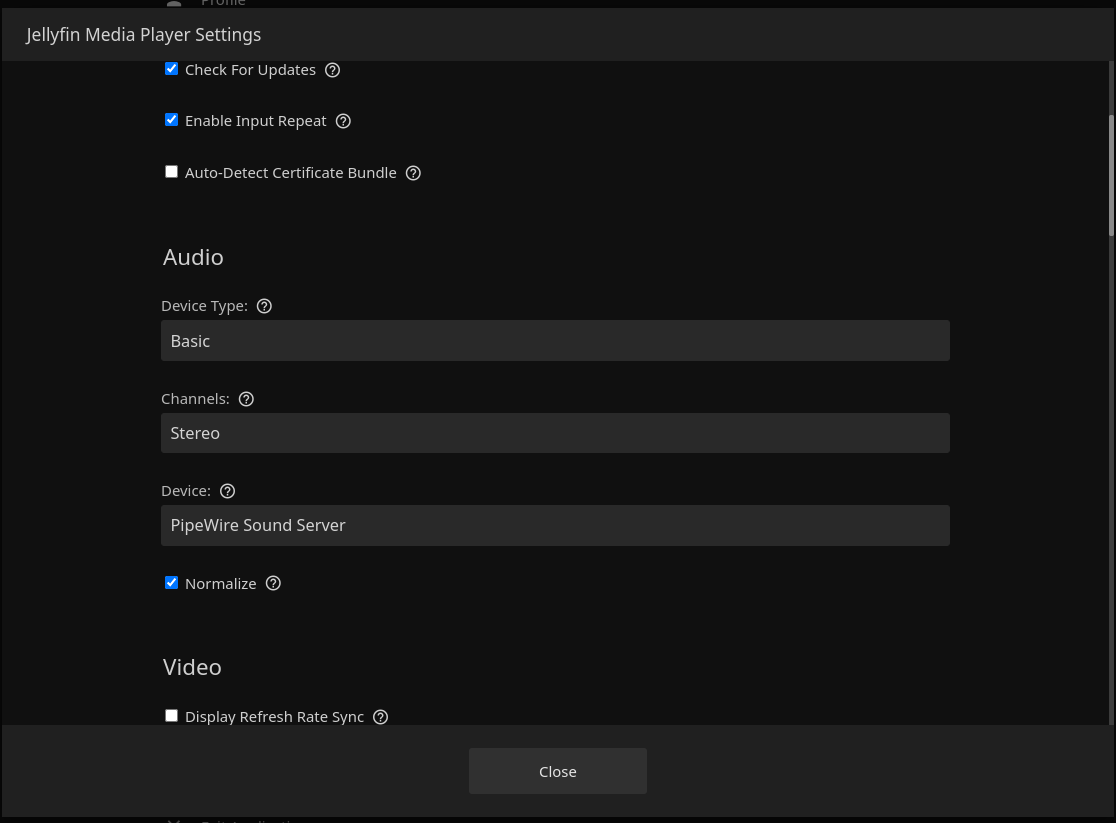Toggle the Normalize audio checkbox
Image resolution: width=1116 pixels, height=823 pixels.
pyautogui.click(x=171, y=583)
